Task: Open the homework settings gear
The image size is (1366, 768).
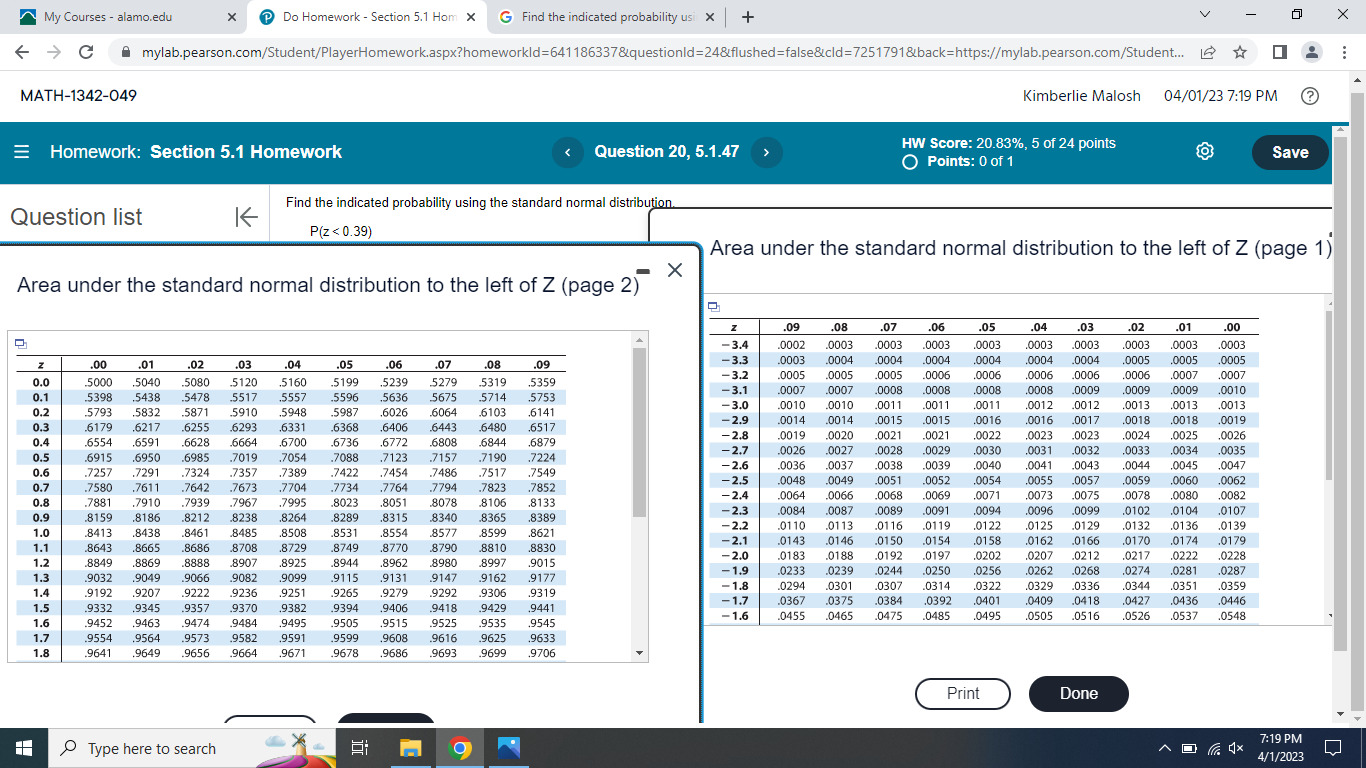Action: click(x=1204, y=151)
